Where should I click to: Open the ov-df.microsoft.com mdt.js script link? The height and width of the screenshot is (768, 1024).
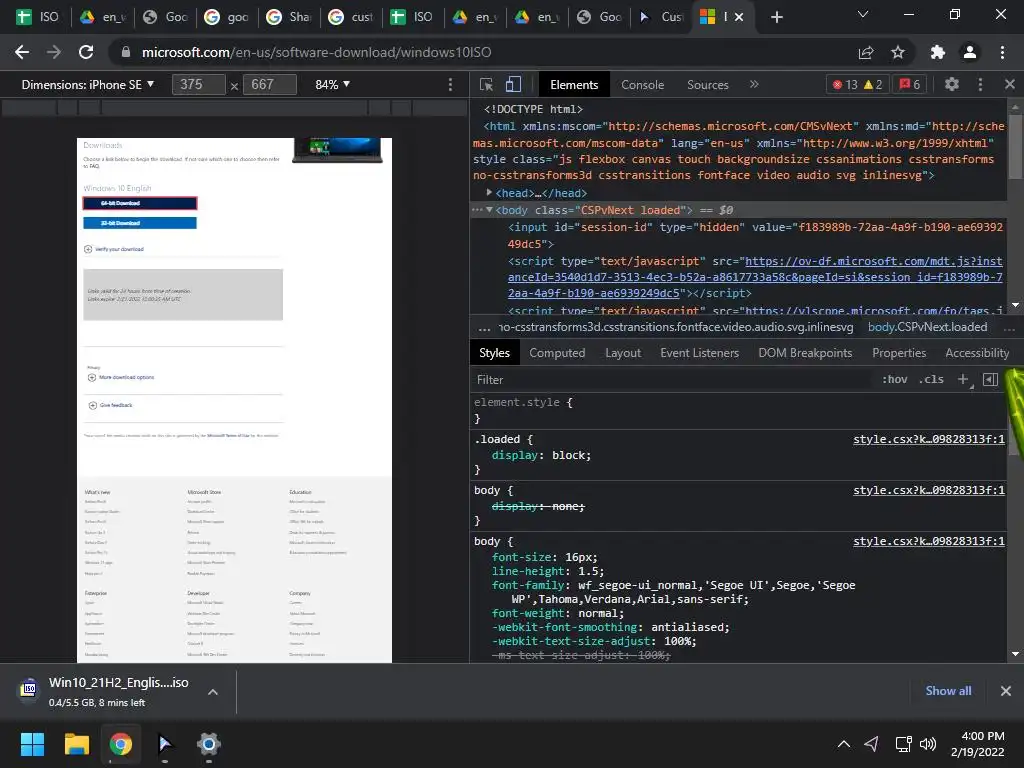click(755, 277)
